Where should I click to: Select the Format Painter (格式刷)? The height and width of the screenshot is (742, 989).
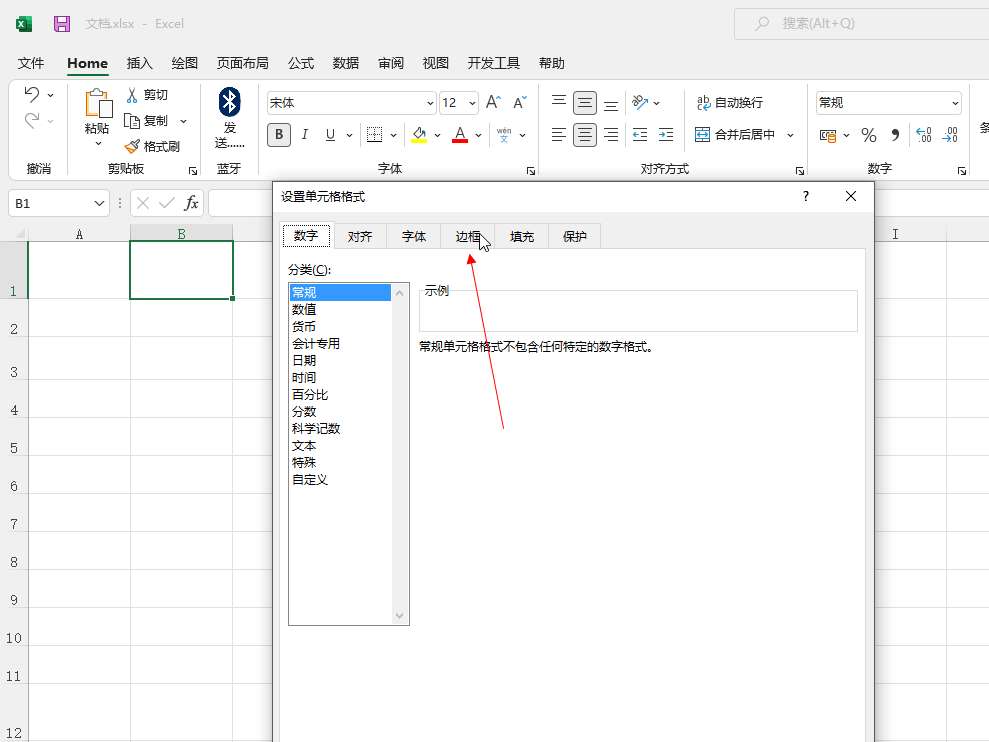(x=153, y=146)
